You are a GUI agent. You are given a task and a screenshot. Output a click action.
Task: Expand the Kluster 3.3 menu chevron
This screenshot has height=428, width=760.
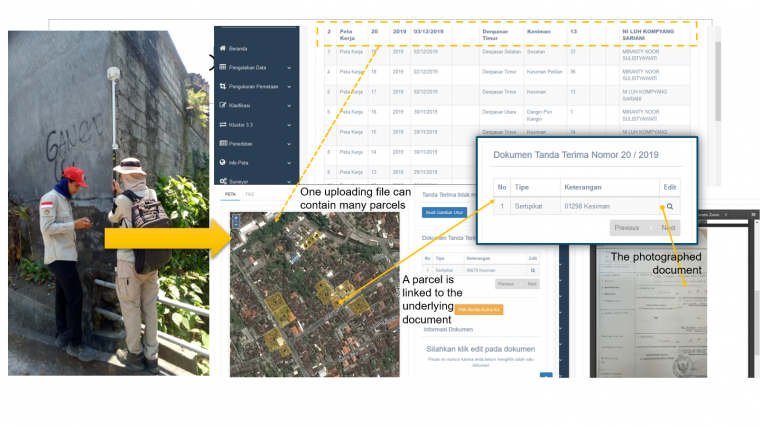pos(289,125)
